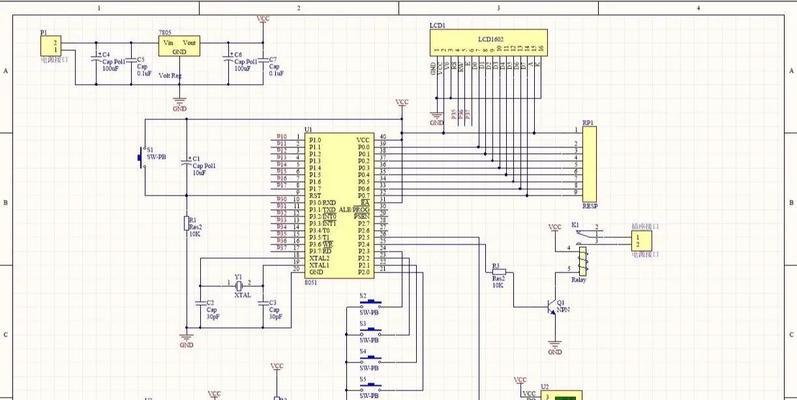Select the Vin label on the 7805
Screen dimensions: 797x400
168,43
